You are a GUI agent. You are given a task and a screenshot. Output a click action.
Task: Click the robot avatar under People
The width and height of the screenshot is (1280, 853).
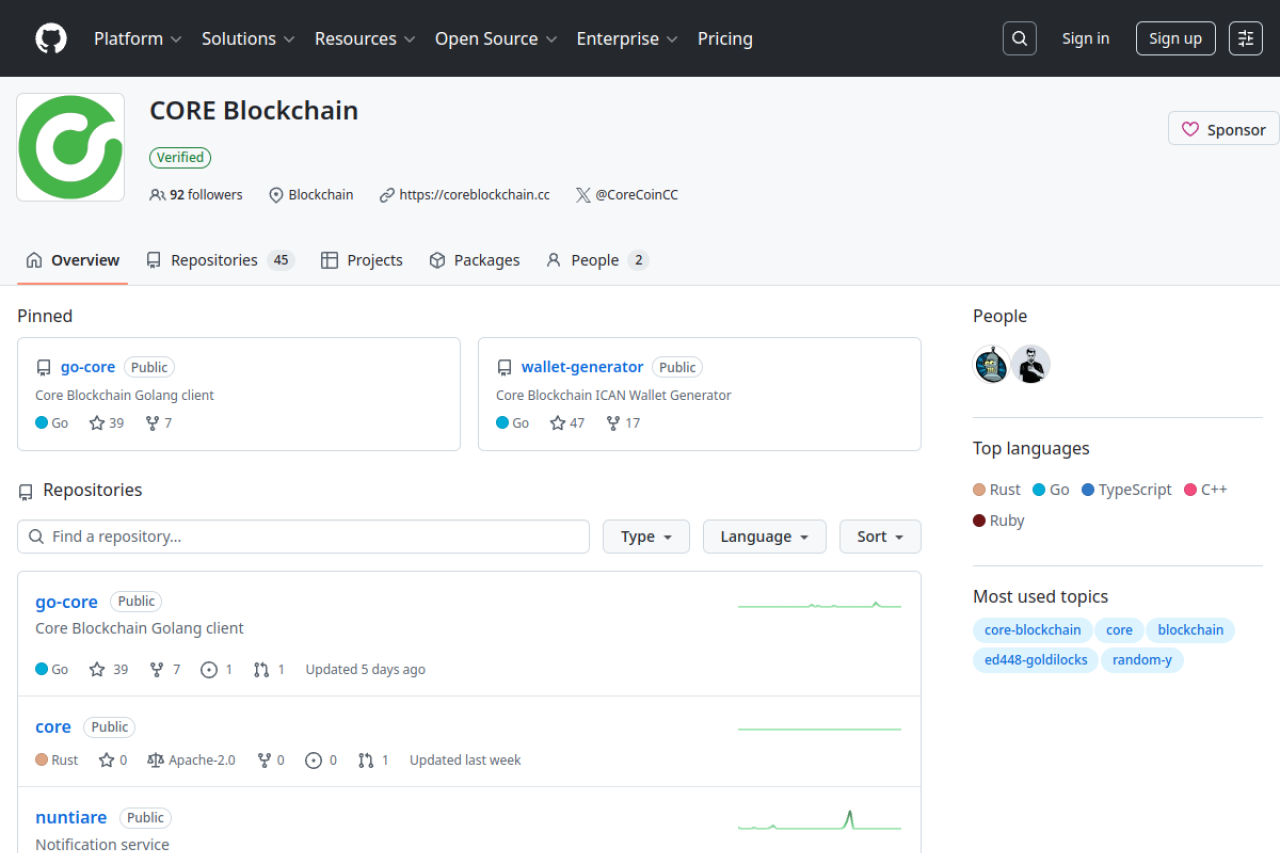pyautogui.click(x=992, y=365)
